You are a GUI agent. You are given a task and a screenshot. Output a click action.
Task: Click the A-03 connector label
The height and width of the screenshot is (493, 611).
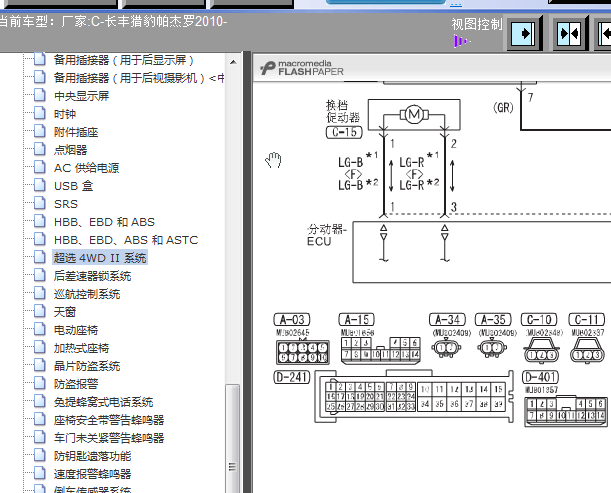[292, 320]
